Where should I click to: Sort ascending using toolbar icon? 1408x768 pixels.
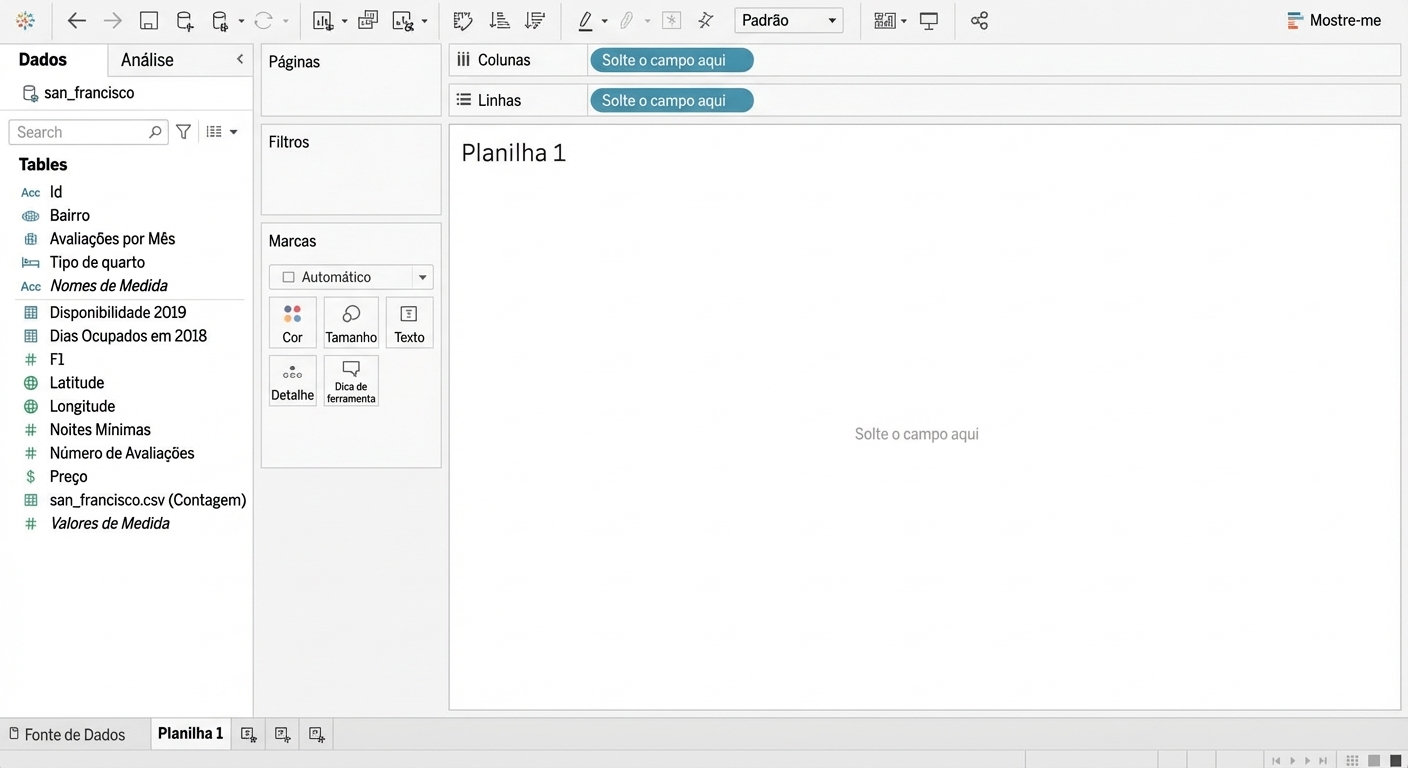tap(499, 20)
